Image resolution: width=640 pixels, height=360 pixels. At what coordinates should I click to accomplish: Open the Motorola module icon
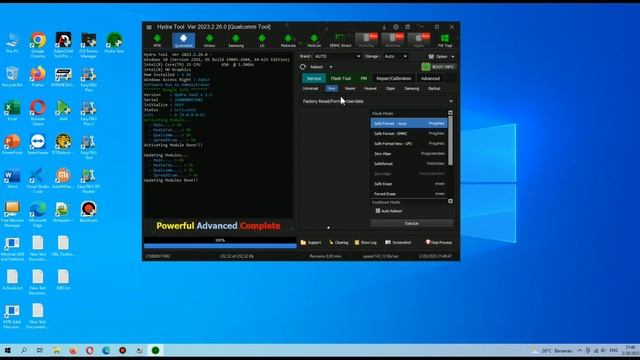click(288, 40)
